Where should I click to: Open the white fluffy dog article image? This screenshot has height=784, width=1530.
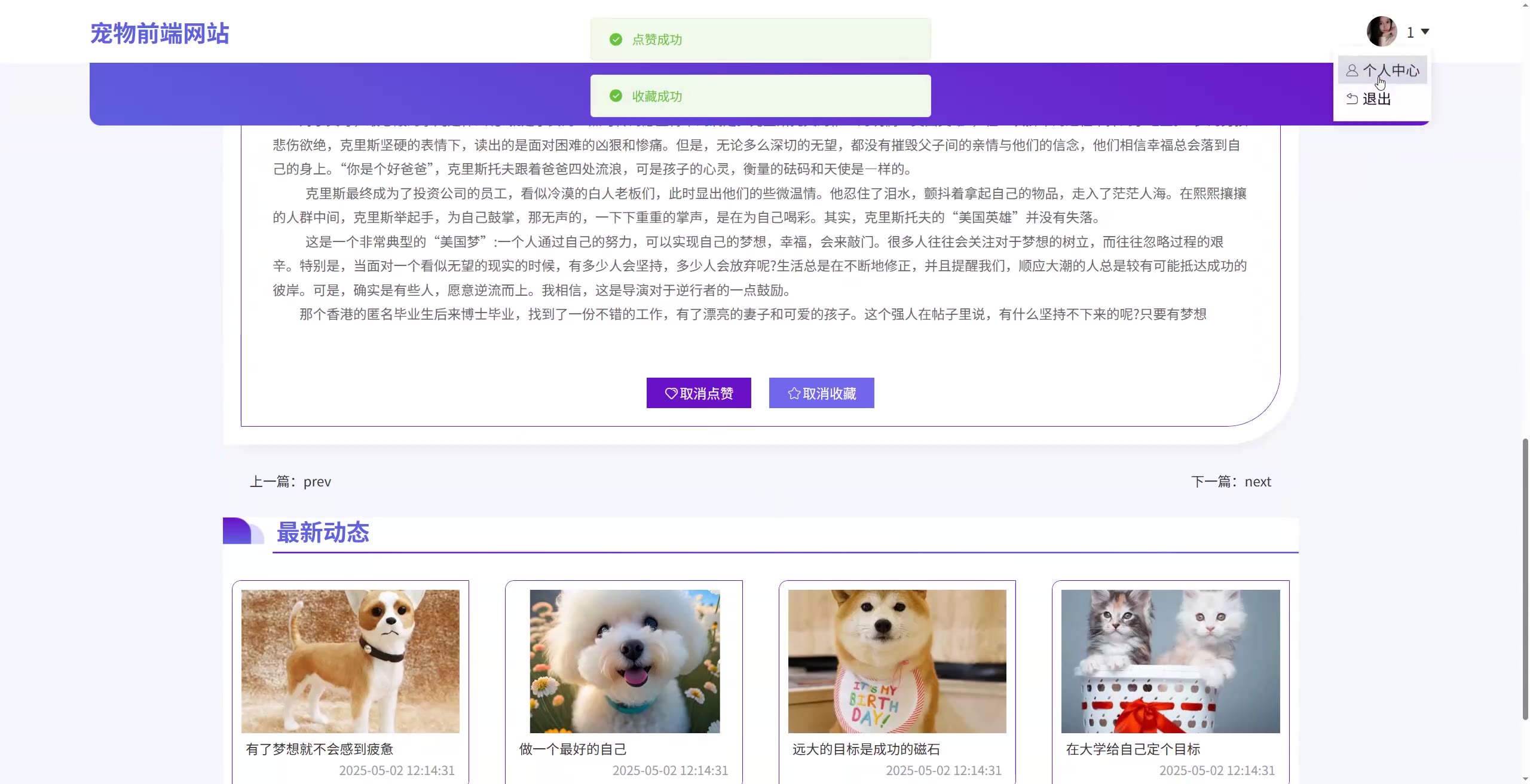tap(624, 661)
